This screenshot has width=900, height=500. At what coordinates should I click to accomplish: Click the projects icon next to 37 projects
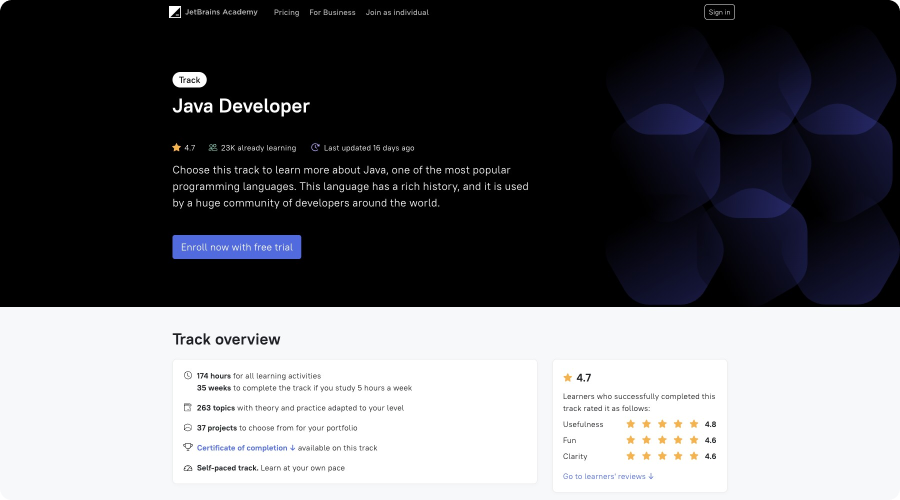(188, 428)
